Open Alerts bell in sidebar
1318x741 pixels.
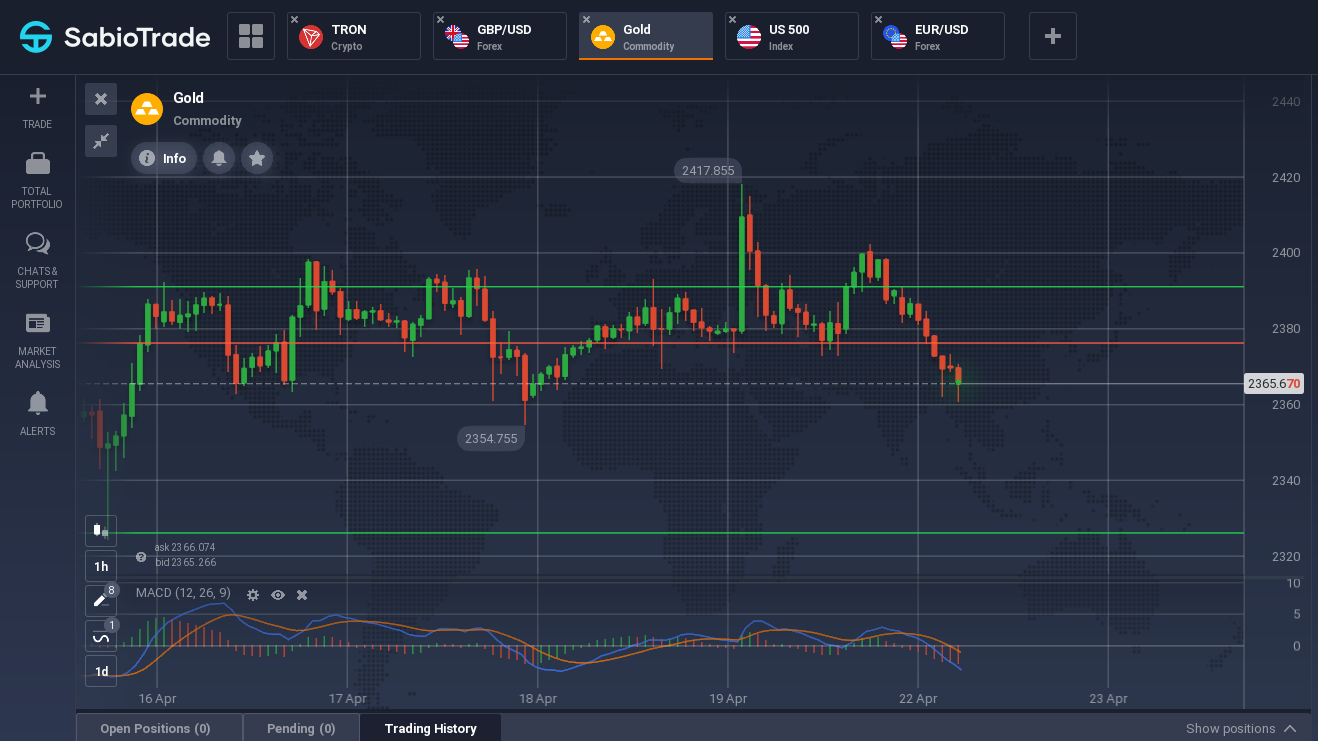[x=38, y=403]
